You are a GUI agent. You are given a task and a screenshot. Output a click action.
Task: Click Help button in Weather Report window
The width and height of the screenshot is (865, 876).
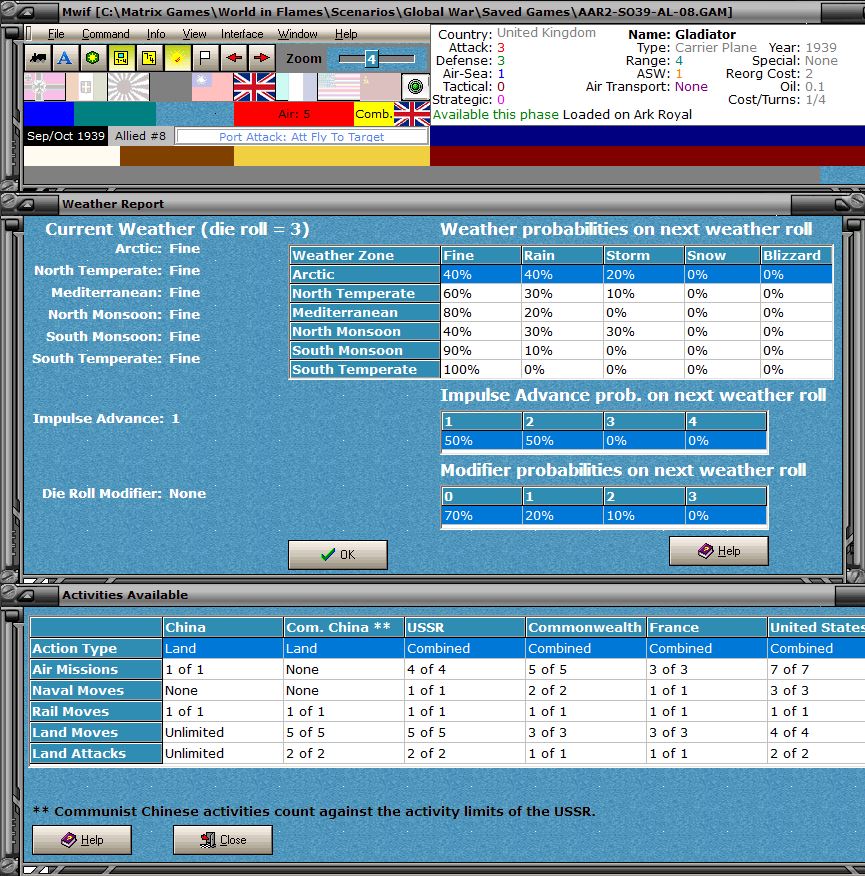719,551
